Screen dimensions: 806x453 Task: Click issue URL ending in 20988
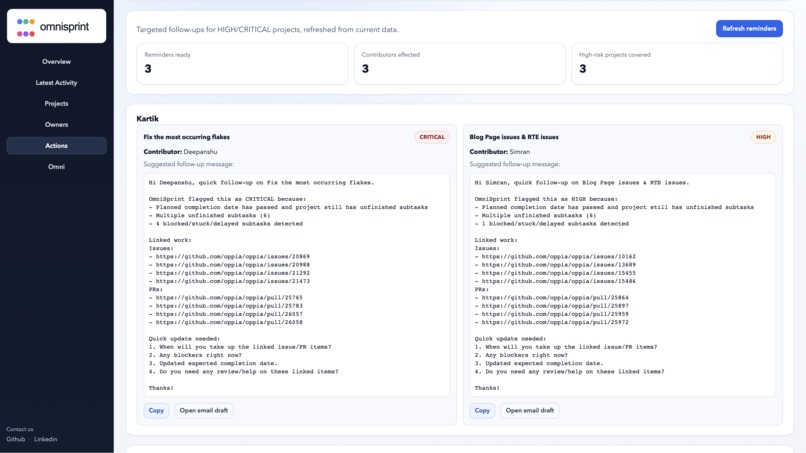click(x=233, y=265)
